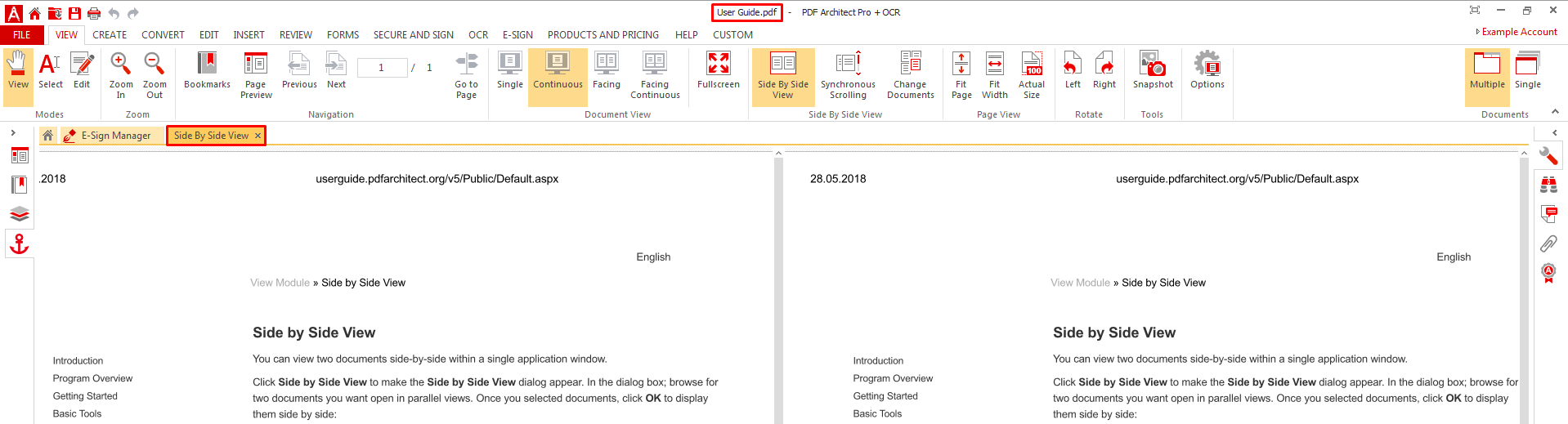Open the Bookmarks panel from ribbon

coord(207,71)
